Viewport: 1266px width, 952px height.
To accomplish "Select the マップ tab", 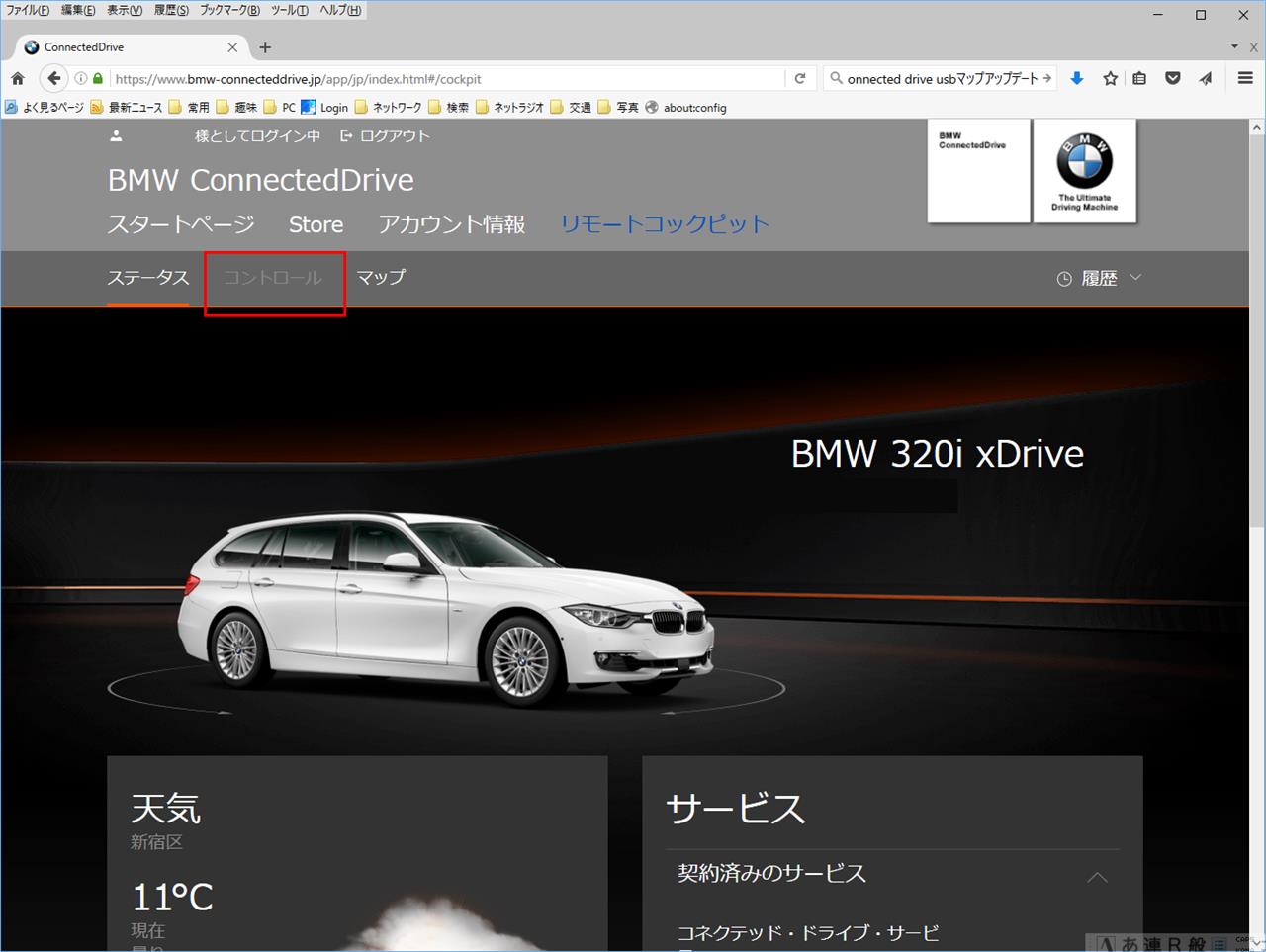I will 381,278.
